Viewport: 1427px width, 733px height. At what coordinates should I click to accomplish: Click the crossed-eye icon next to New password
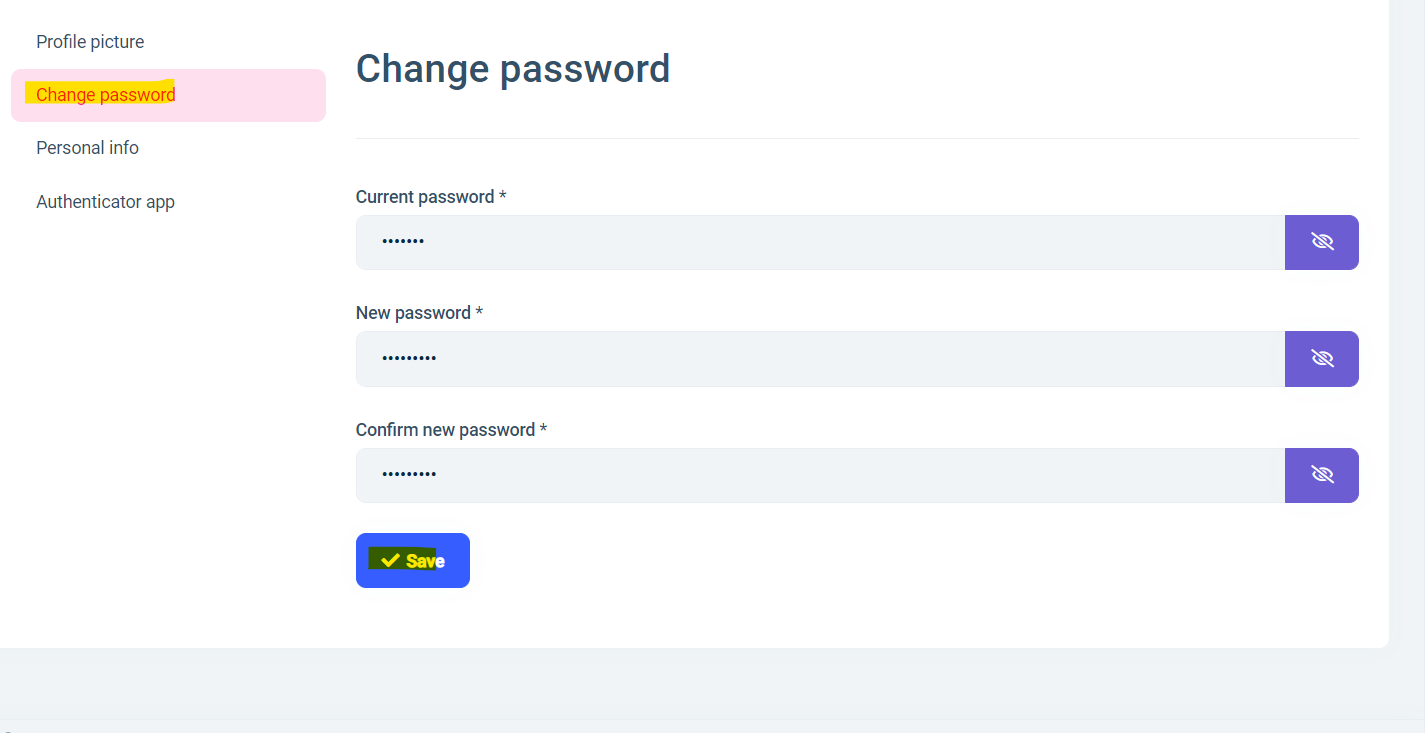pyautogui.click(x=1321, y=358)
